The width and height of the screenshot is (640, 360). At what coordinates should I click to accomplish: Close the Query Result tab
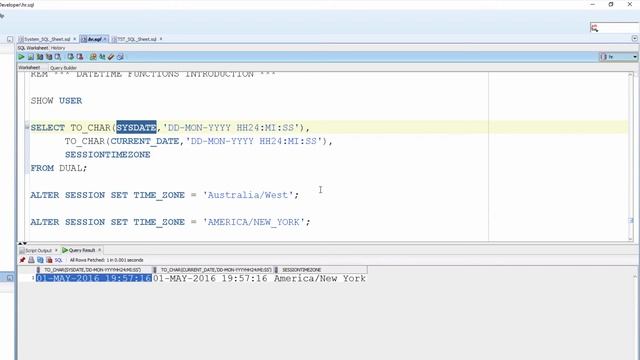click(100, 250)
